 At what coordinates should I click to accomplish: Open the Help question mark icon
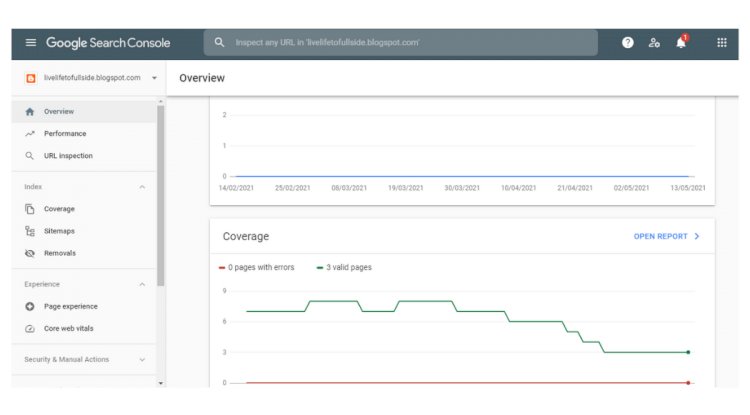point(628,43)
